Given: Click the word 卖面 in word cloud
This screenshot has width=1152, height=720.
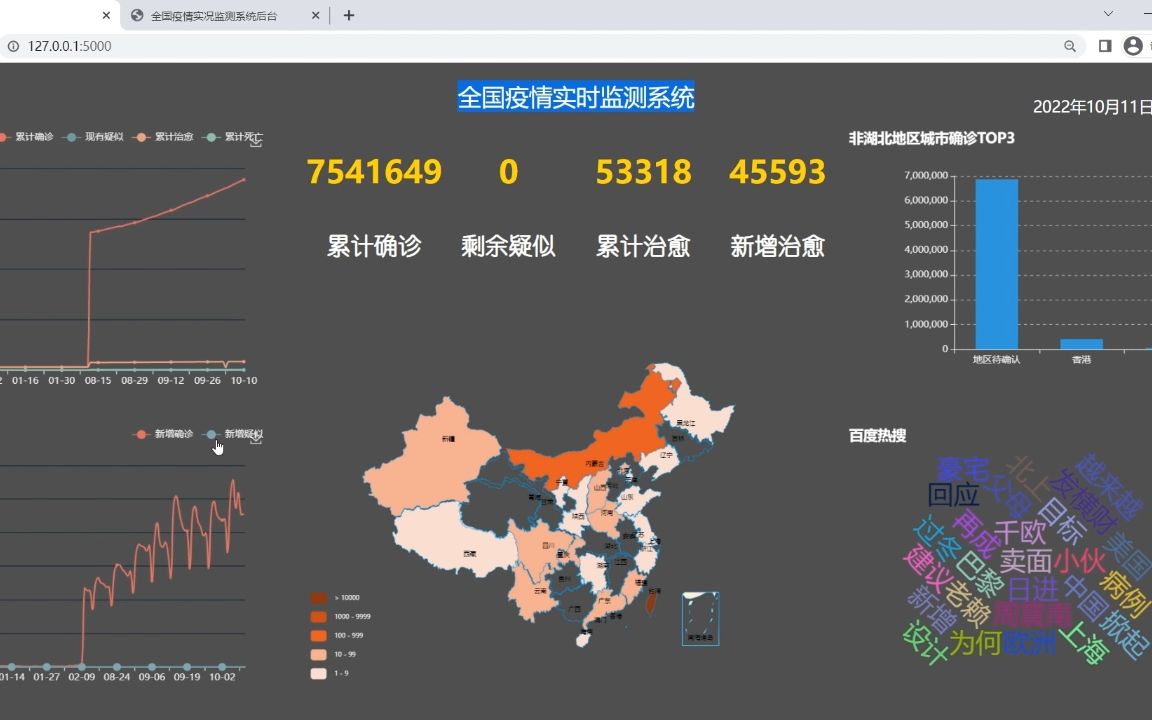Looking at the screenshot, I should [x=1025, y=561].
